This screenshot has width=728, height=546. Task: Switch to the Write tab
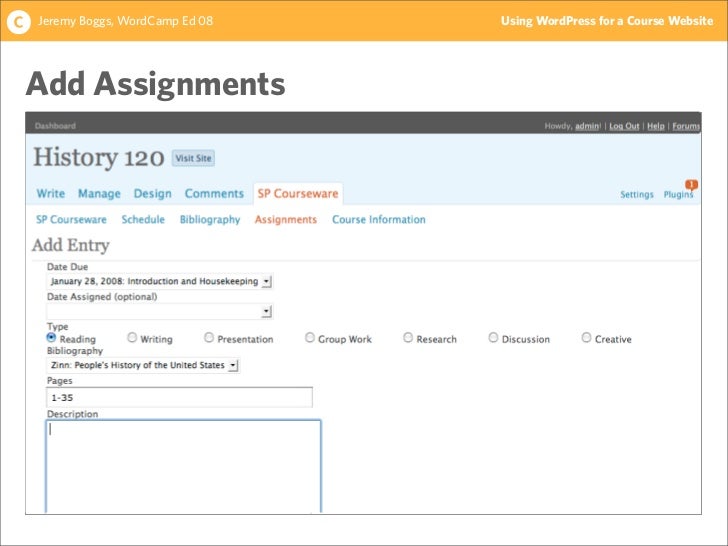pos(51,194)
